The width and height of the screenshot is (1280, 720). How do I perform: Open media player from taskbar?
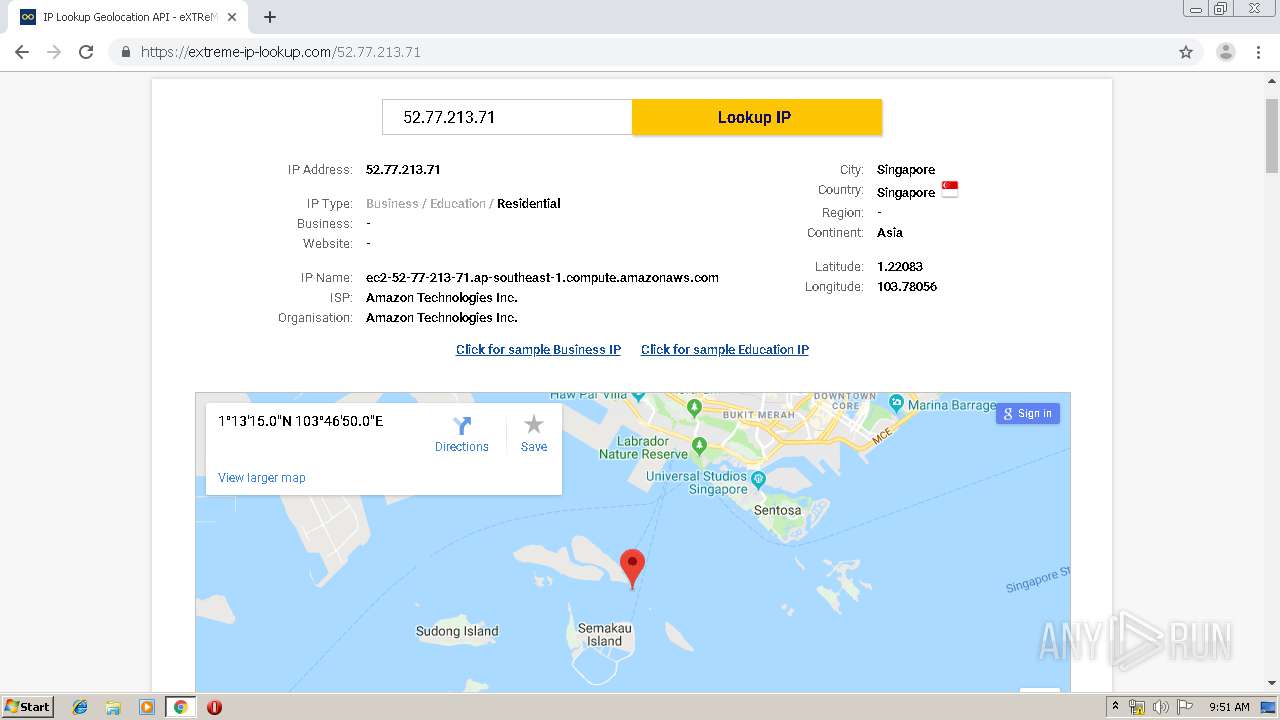(x=147, y=707)
